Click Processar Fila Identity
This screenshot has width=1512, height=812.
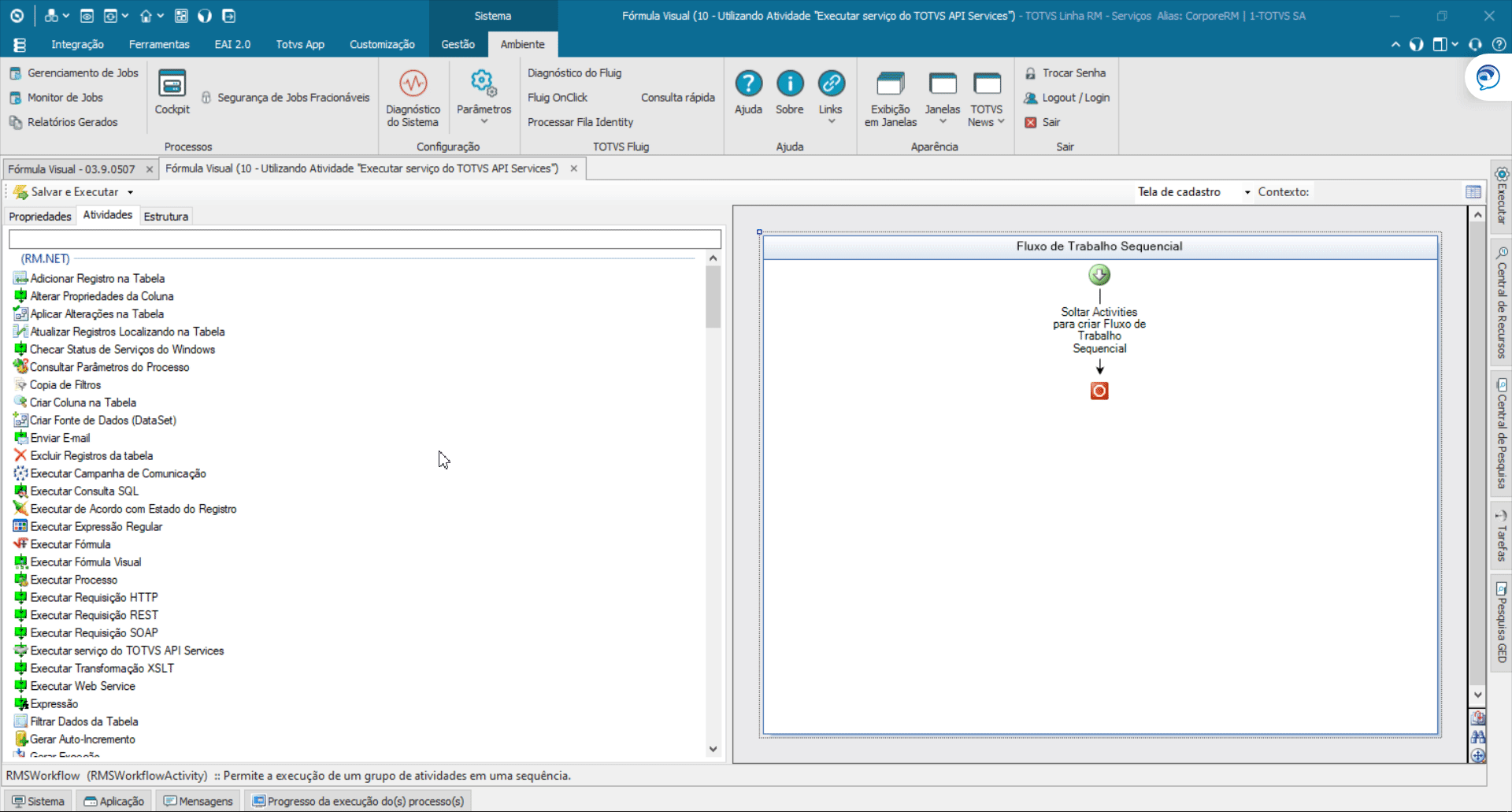(580, 122)
